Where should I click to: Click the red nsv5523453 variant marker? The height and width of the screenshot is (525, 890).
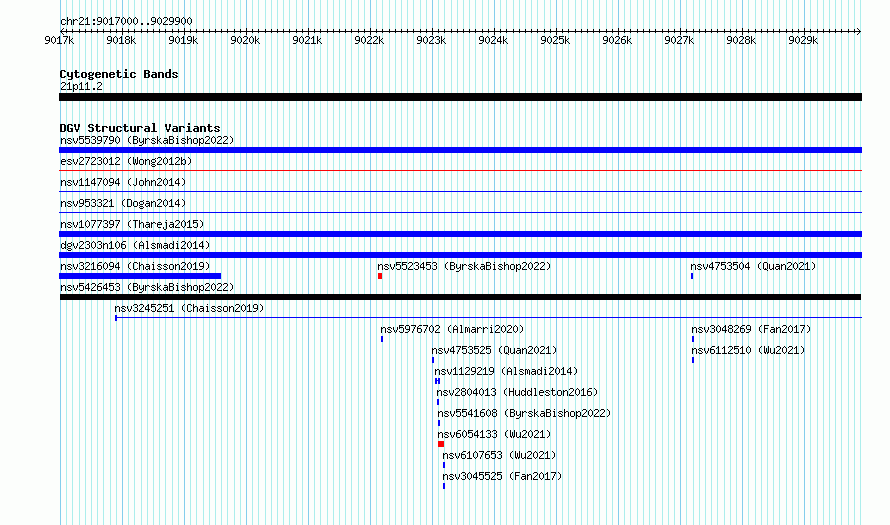380,276
